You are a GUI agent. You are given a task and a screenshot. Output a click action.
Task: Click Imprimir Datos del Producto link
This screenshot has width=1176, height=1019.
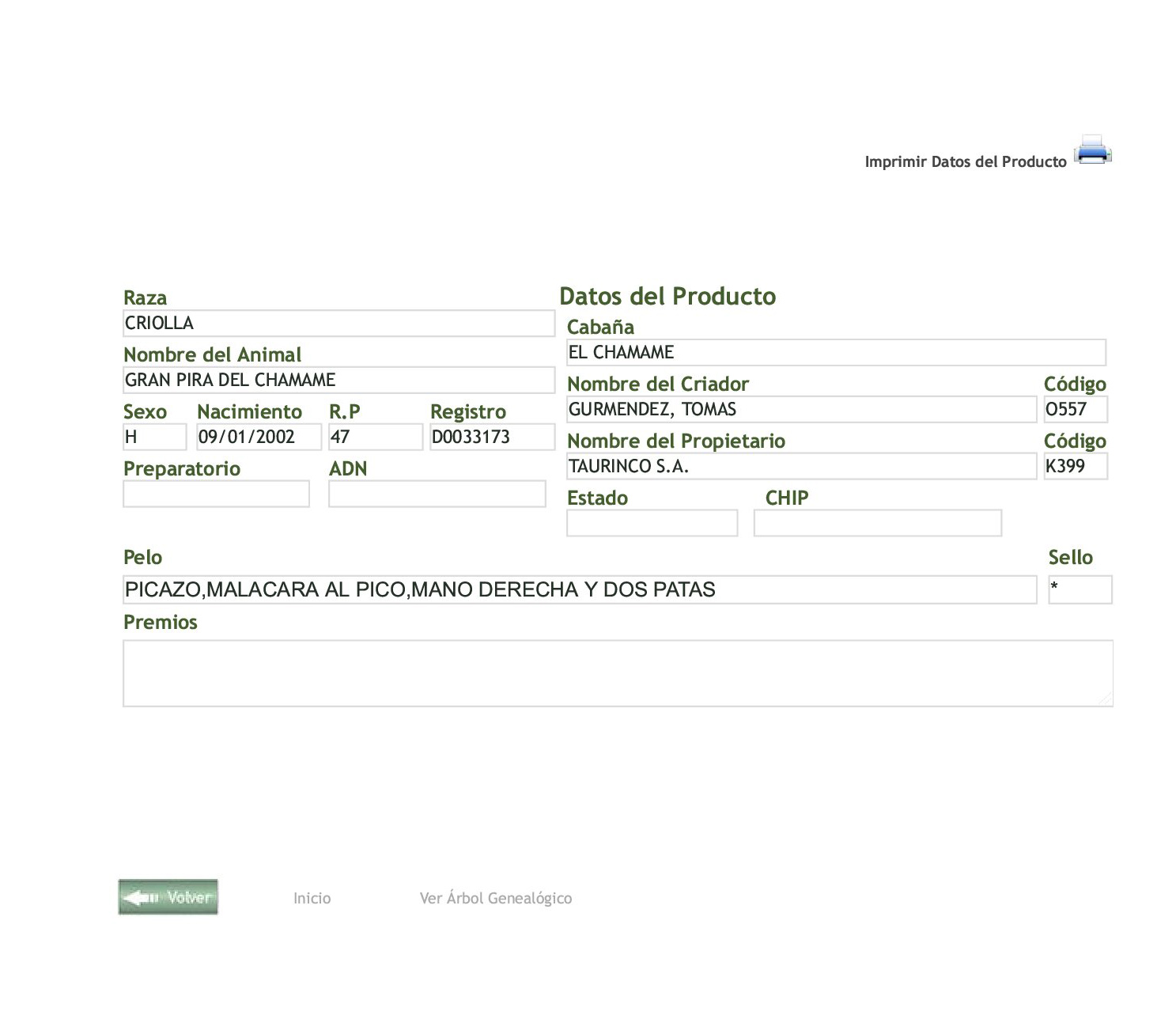tap(965, 161)
